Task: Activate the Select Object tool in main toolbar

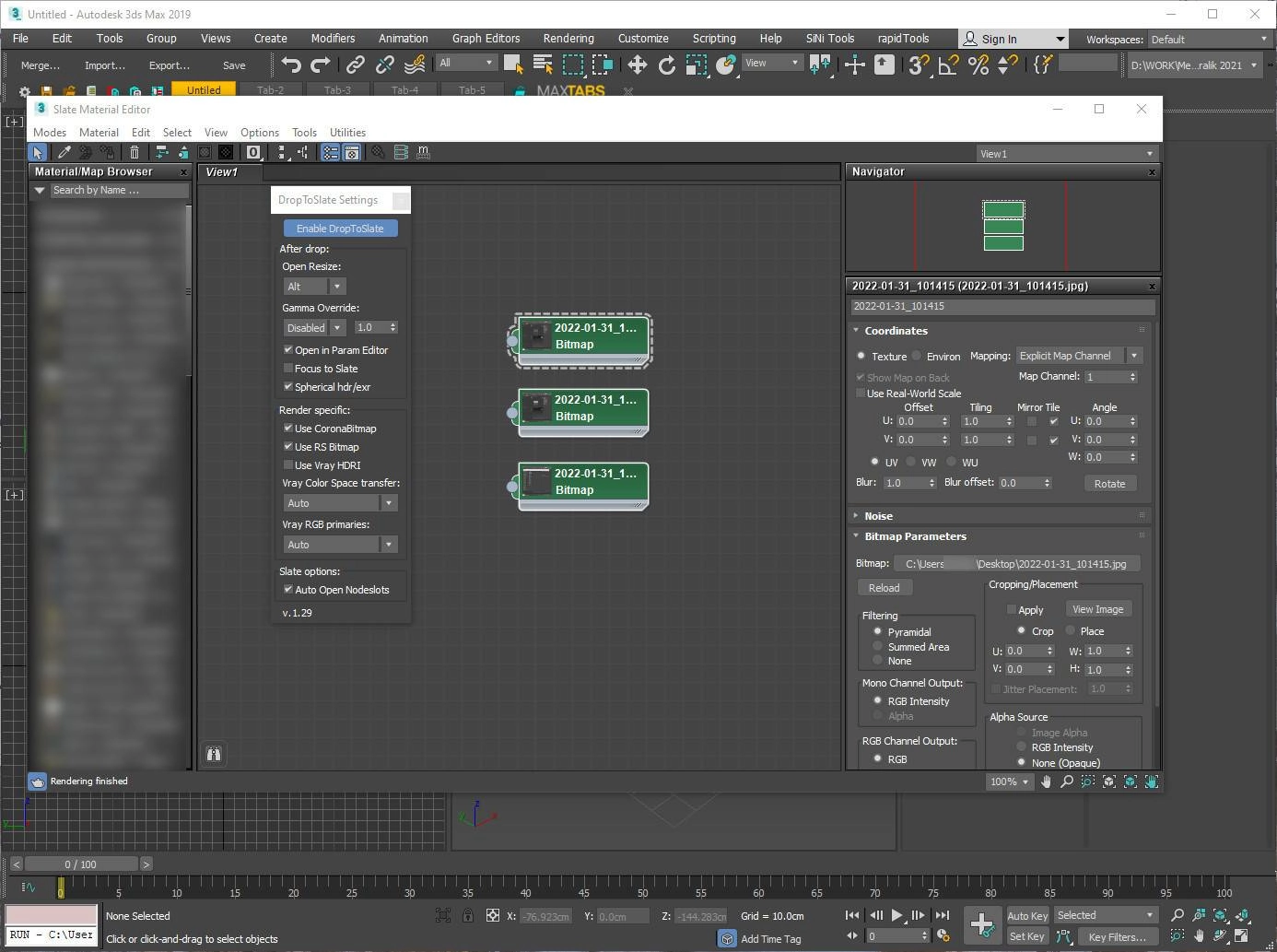Action: pos(513,65)
